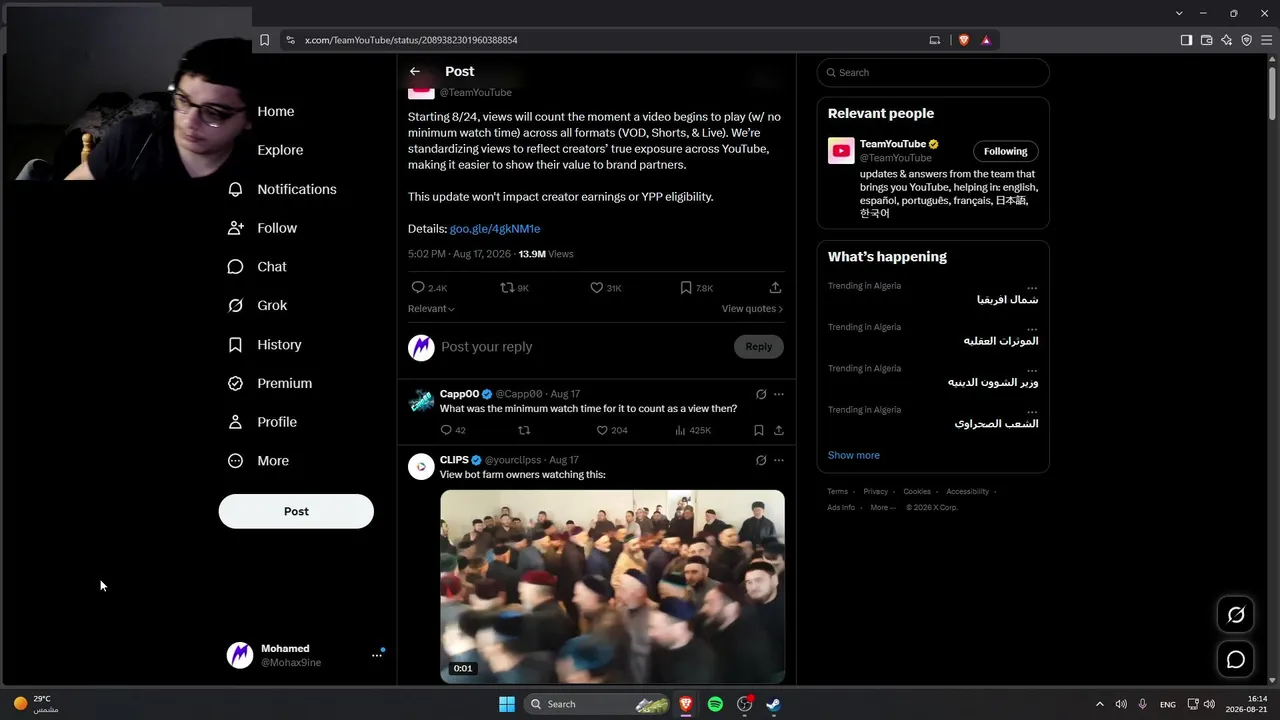Open the Brave Wallet icon
This screenshot has height=720, width=1280.
[x=1207, y=40]
